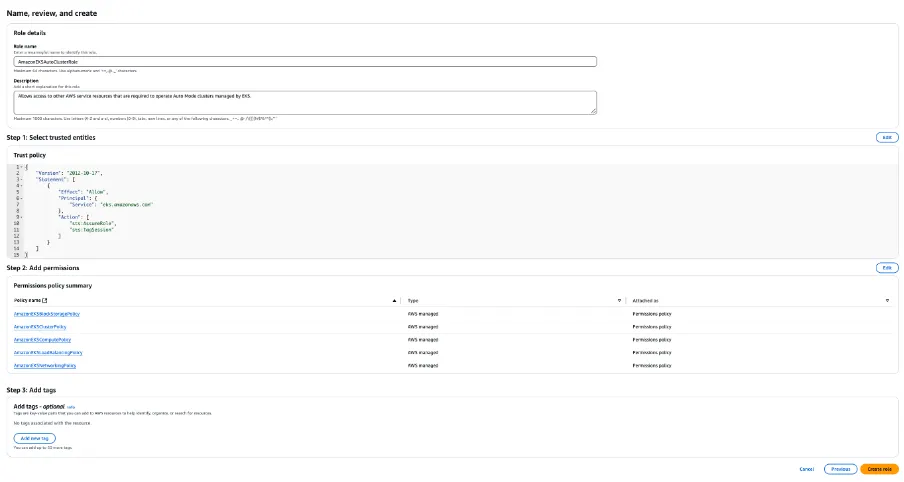
Task: Click the Cancel button
Action: click(807, 469)
